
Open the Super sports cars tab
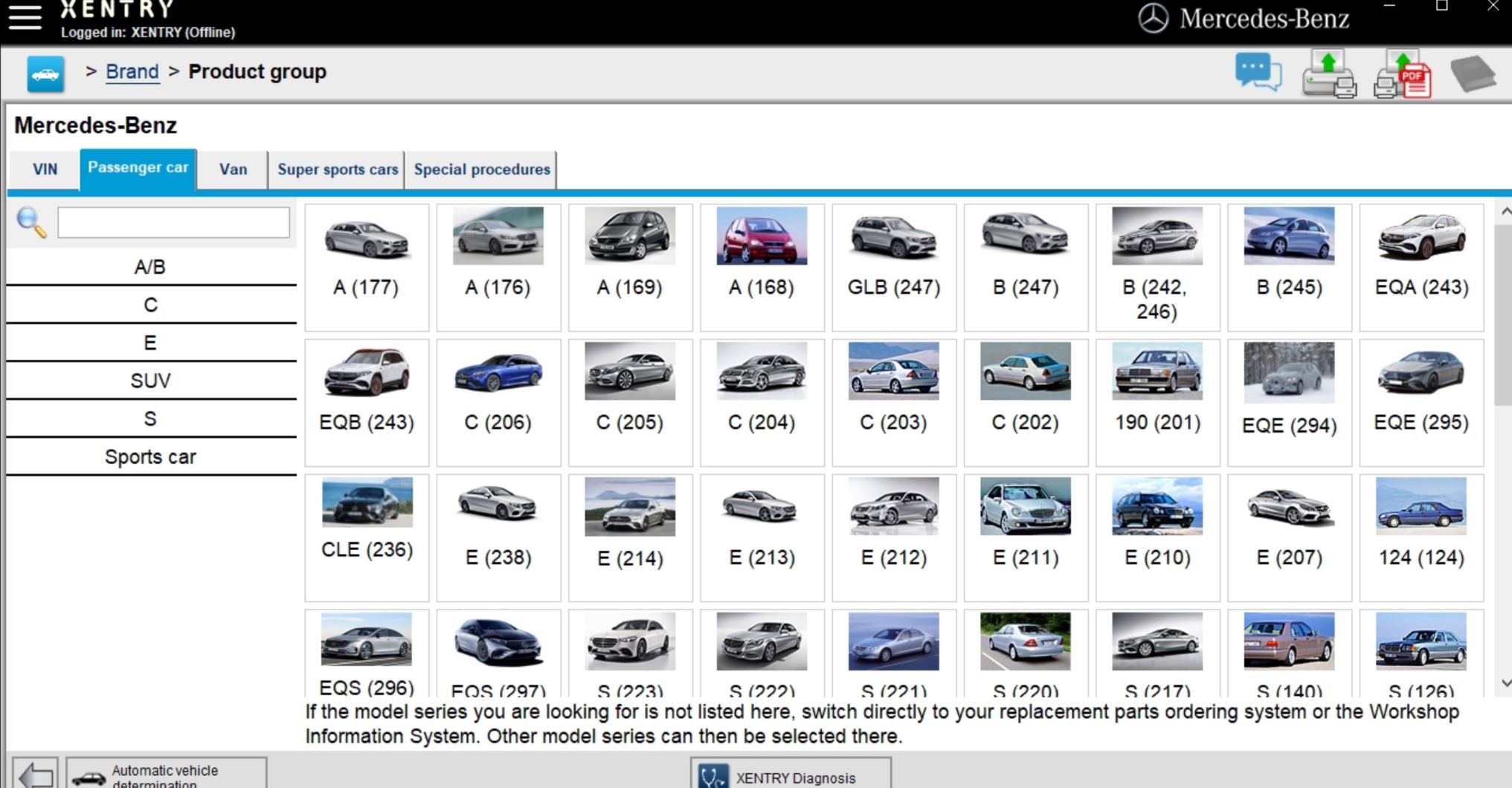(338, 169)
